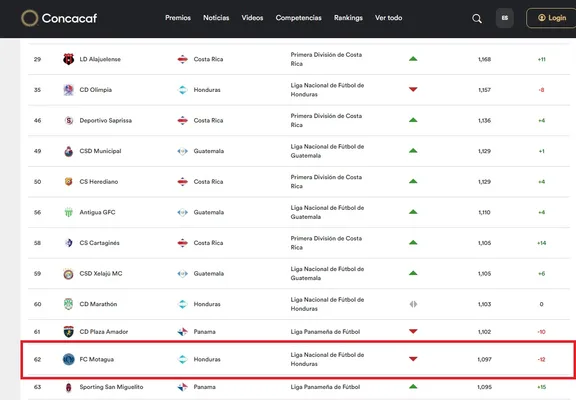Switch language with the ES button
This screenshot has height=400, width=576.
(505, 18)
